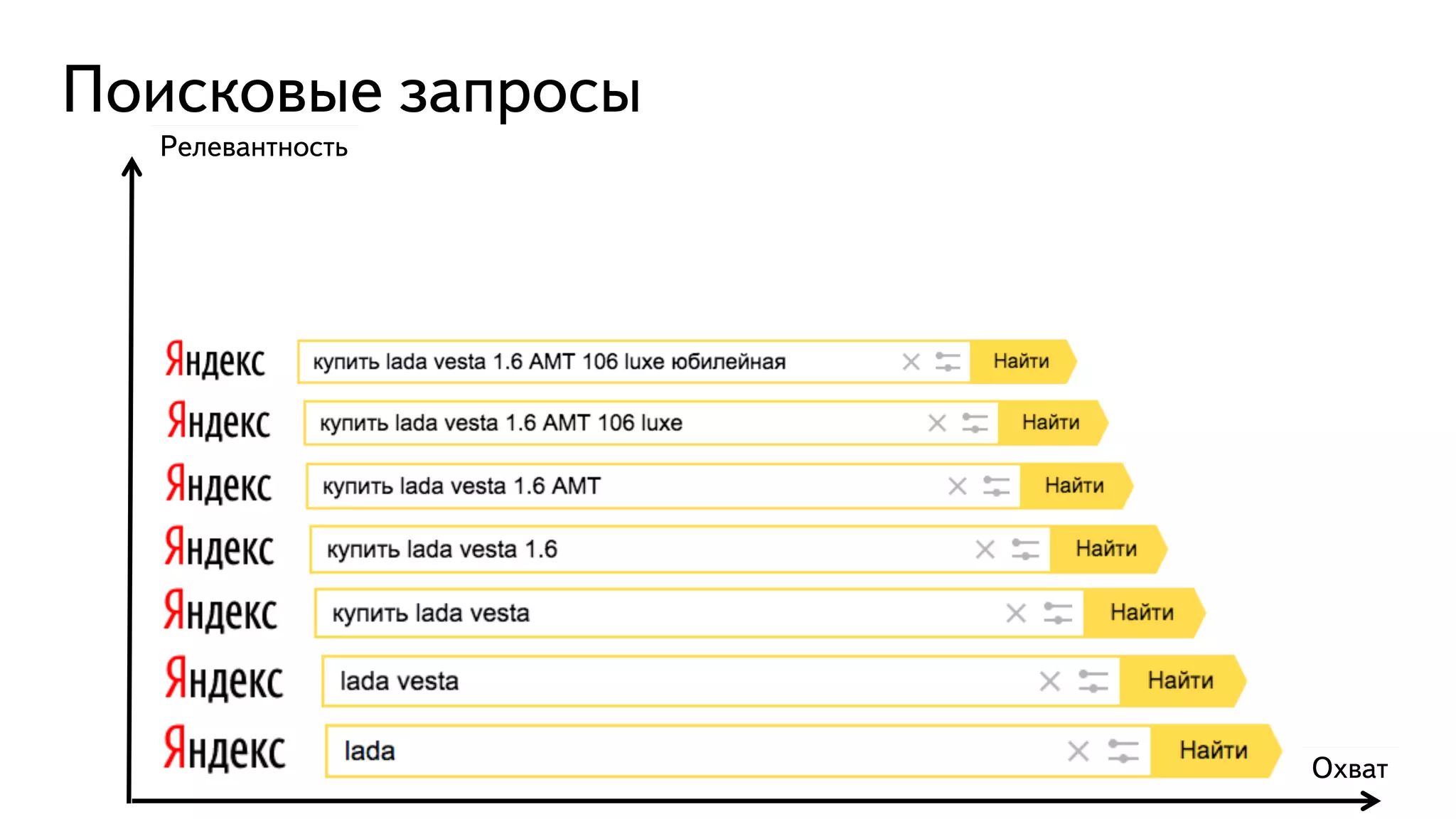Viewport: 1456px width, 819px height.
Task: Click Найти next to 'купить lada vesta 1.6 AMT 106 luxe юбилейная'
Action: (x=1023, y=361)
